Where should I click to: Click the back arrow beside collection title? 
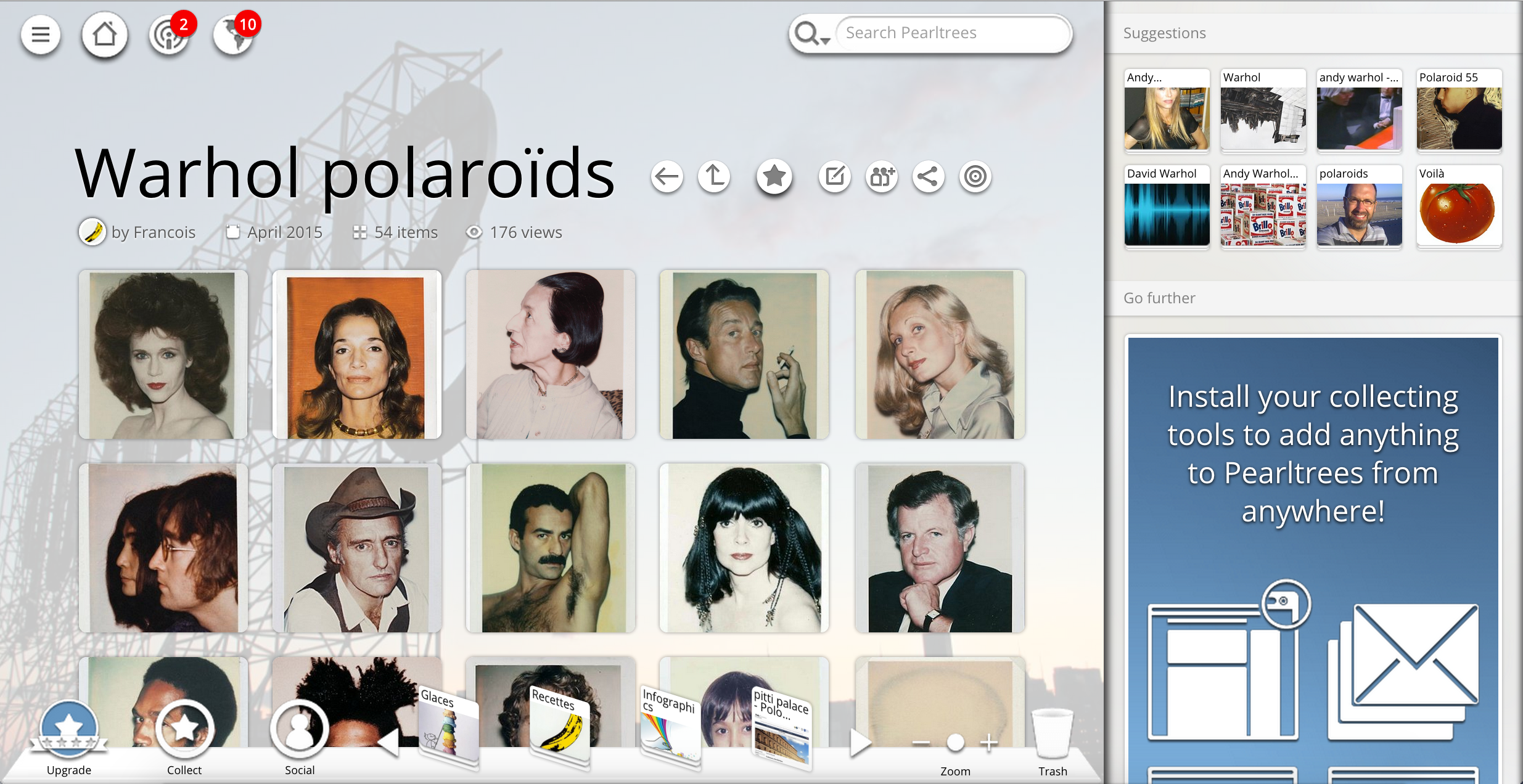pyautogui.click(x=667, y=177)
